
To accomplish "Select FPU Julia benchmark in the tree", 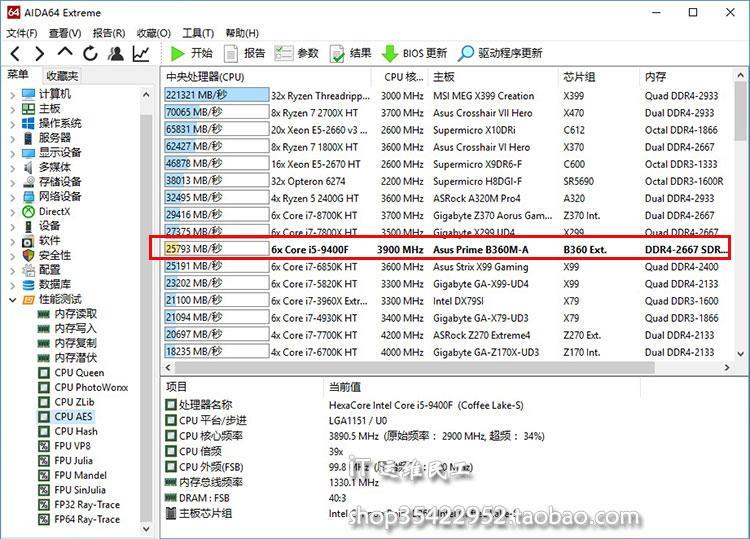I will (75, 461).
